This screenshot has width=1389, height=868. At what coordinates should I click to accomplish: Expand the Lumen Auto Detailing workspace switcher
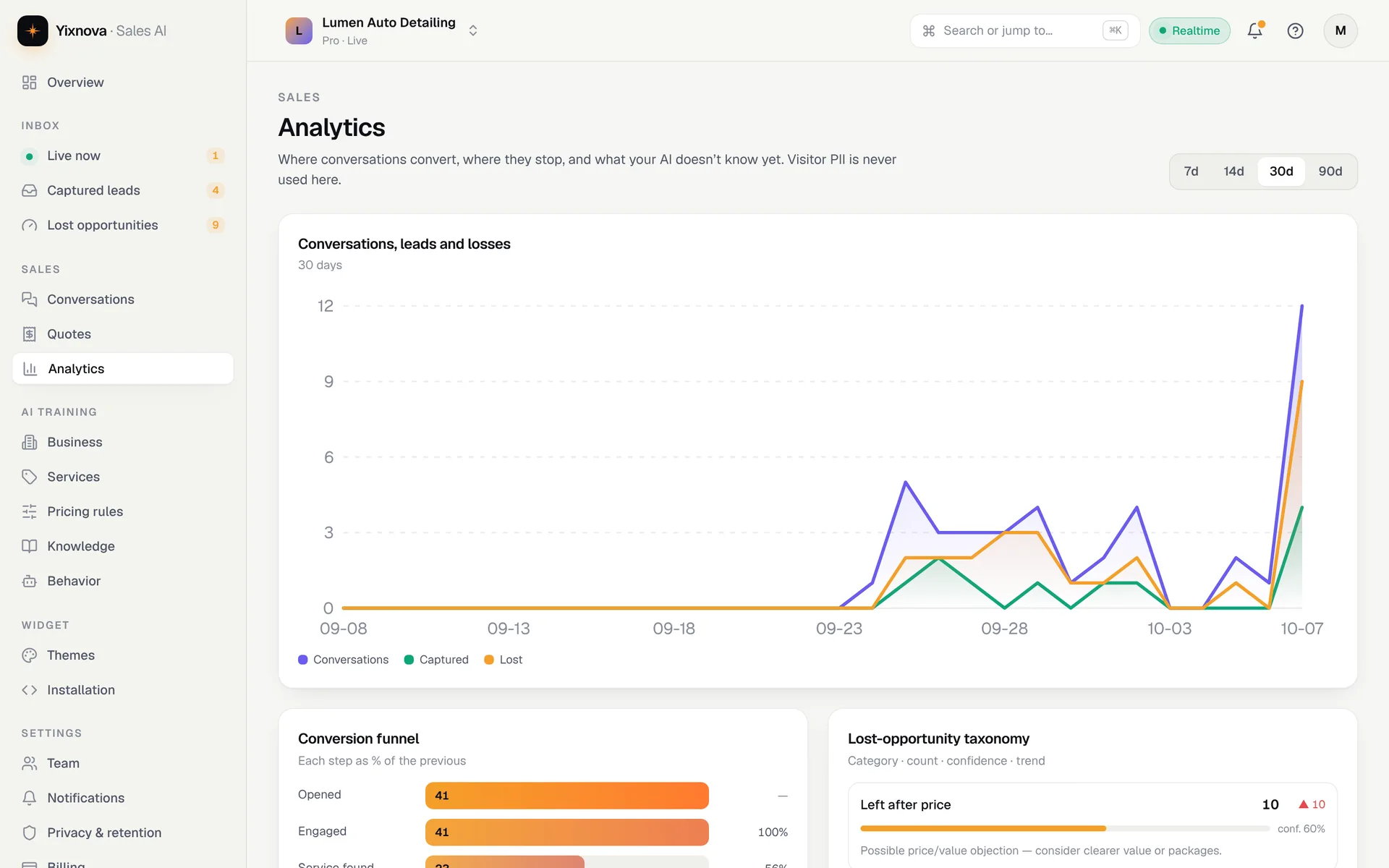coord(382,30)
